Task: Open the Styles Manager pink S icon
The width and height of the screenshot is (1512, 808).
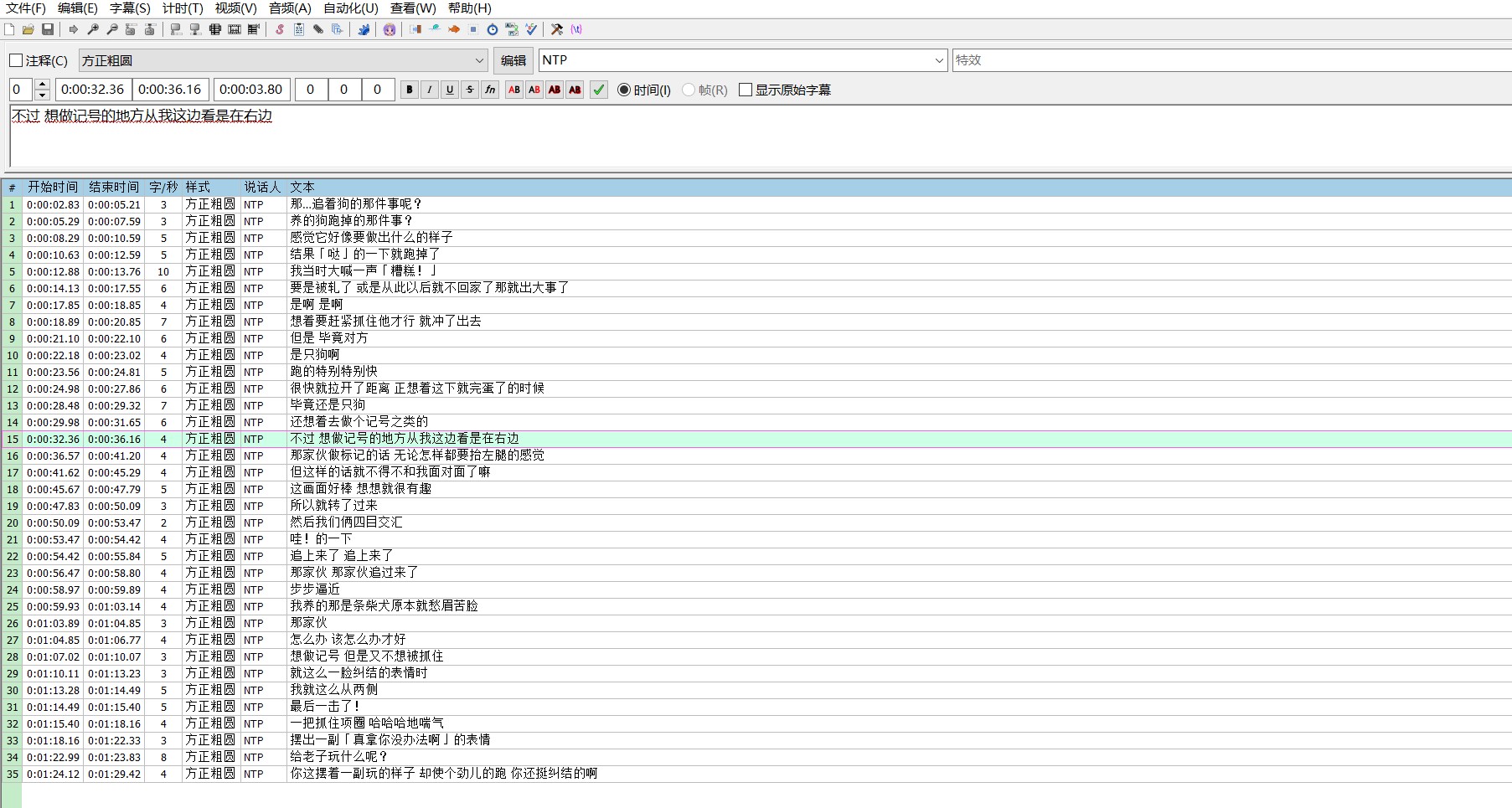Action: coord(280,29)
